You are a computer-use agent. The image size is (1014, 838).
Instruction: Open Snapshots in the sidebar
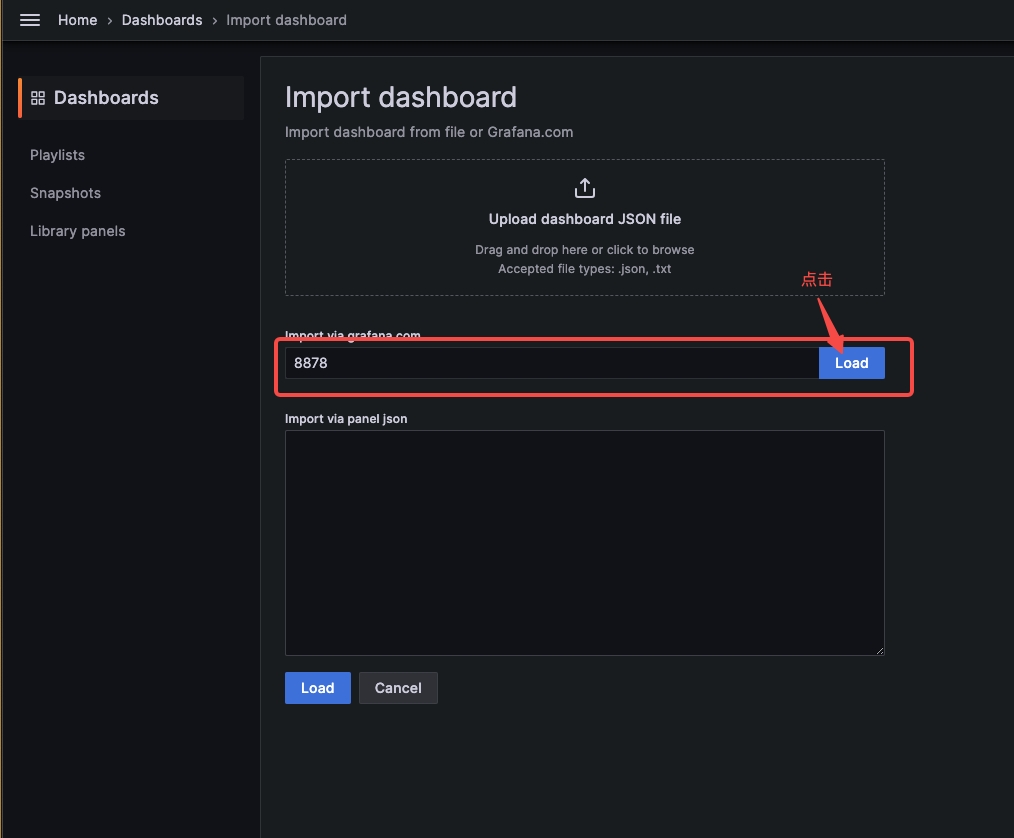65,193
